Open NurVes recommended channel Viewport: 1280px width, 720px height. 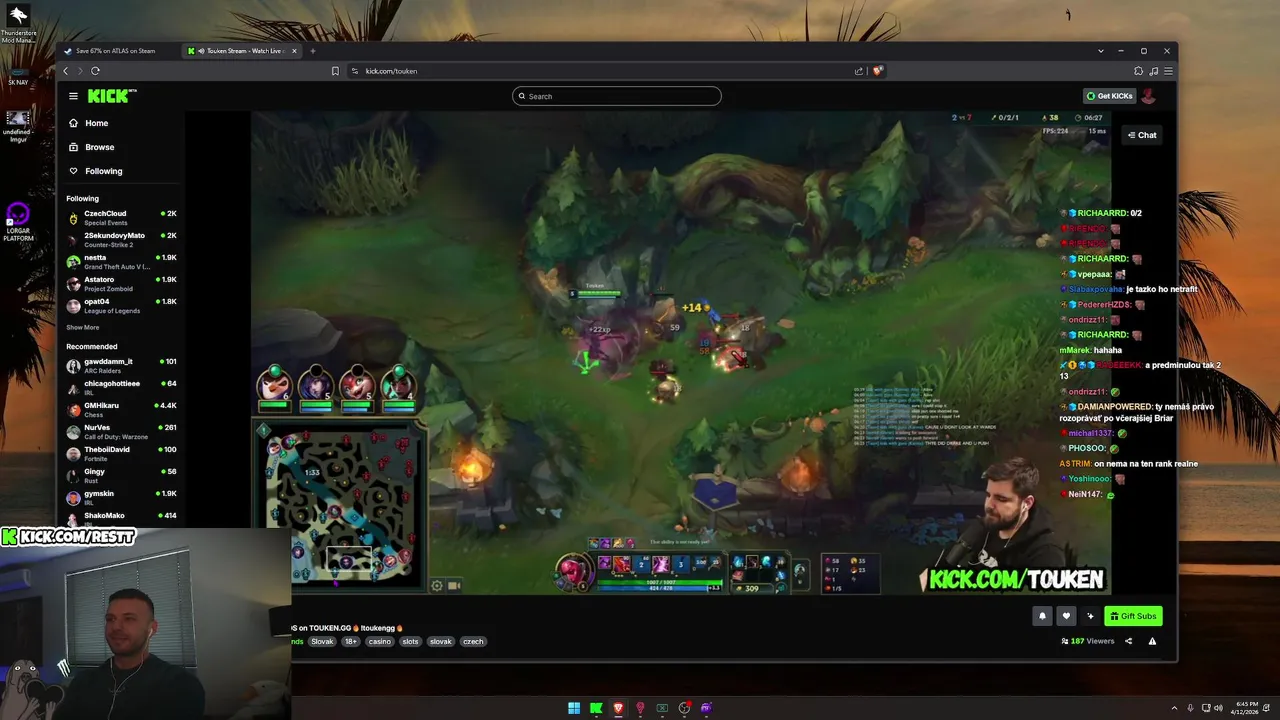pyautogui.click(x=121, y=431)
